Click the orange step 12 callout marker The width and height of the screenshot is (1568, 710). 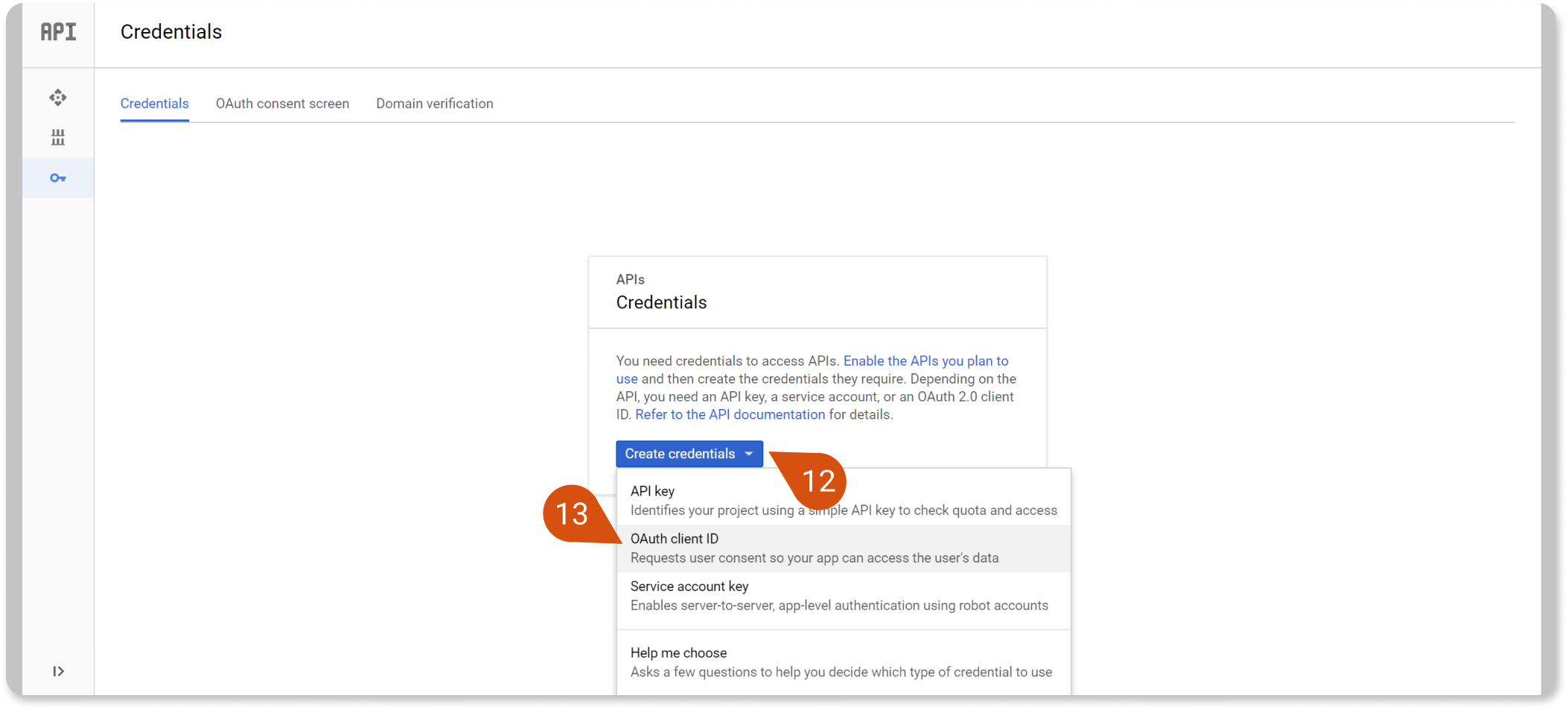tap(818, 481)
